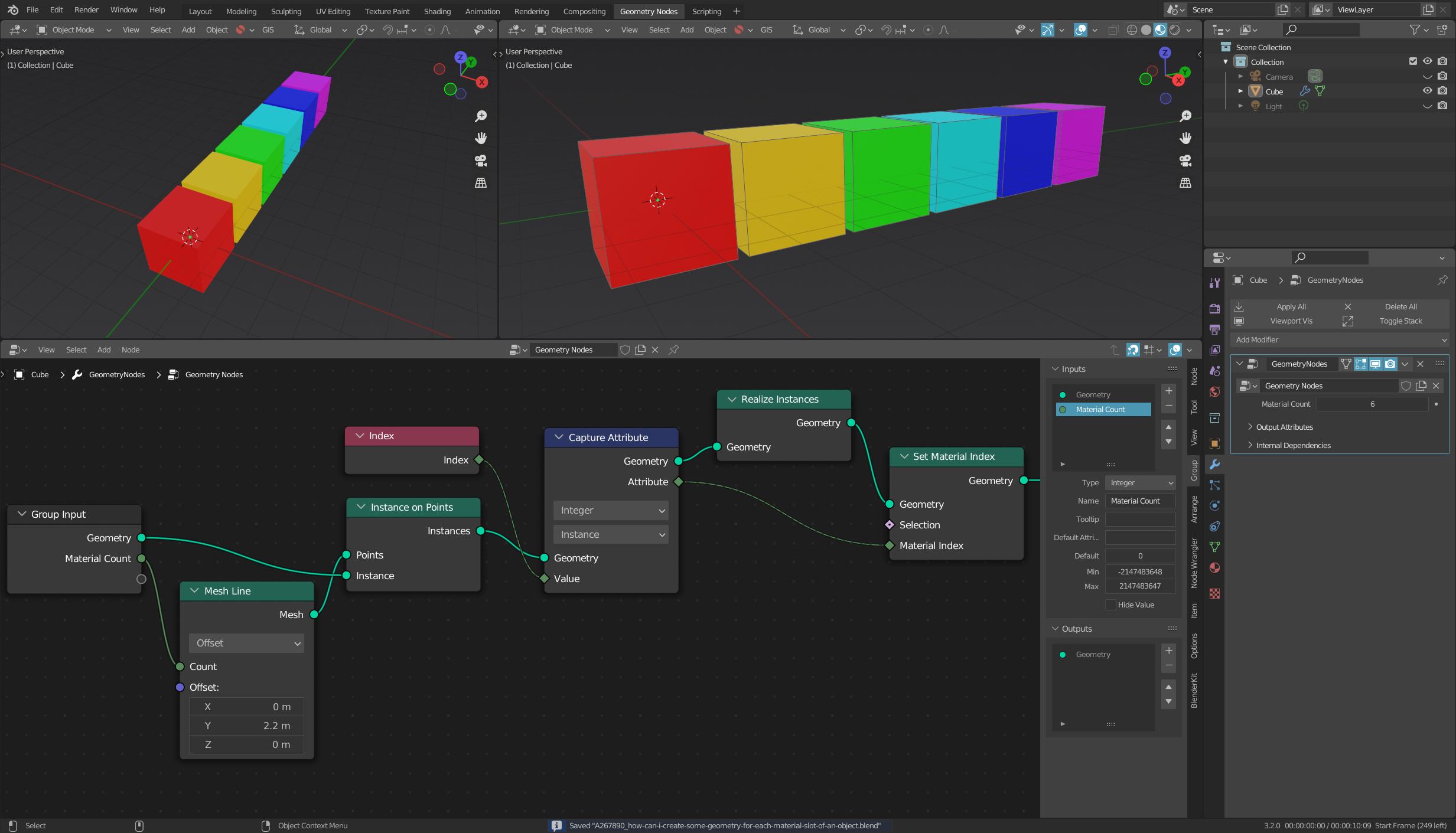Collapse the Inputs panel
Image resolution: width=1456 pixels, height=833 pixels.
[x=1056, y=368]
